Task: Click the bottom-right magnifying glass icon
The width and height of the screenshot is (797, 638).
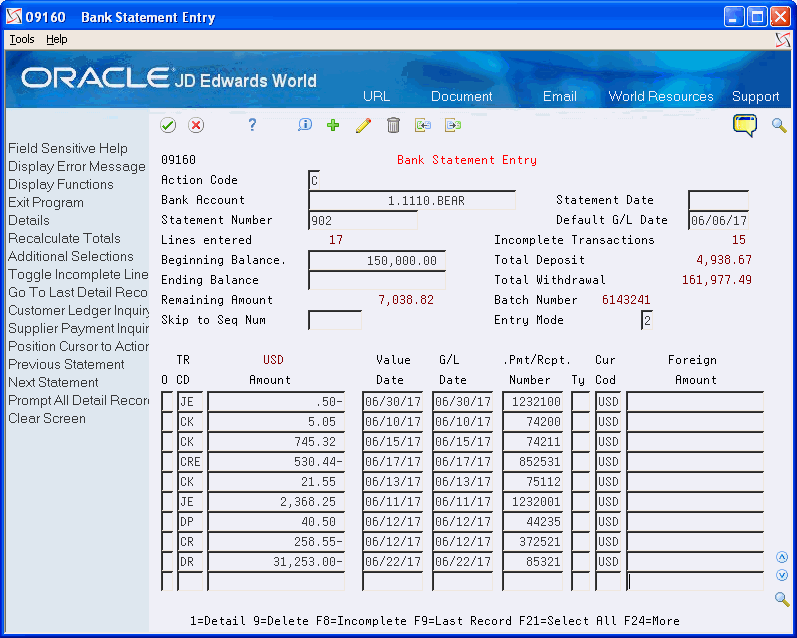Action: coord(782,599)
